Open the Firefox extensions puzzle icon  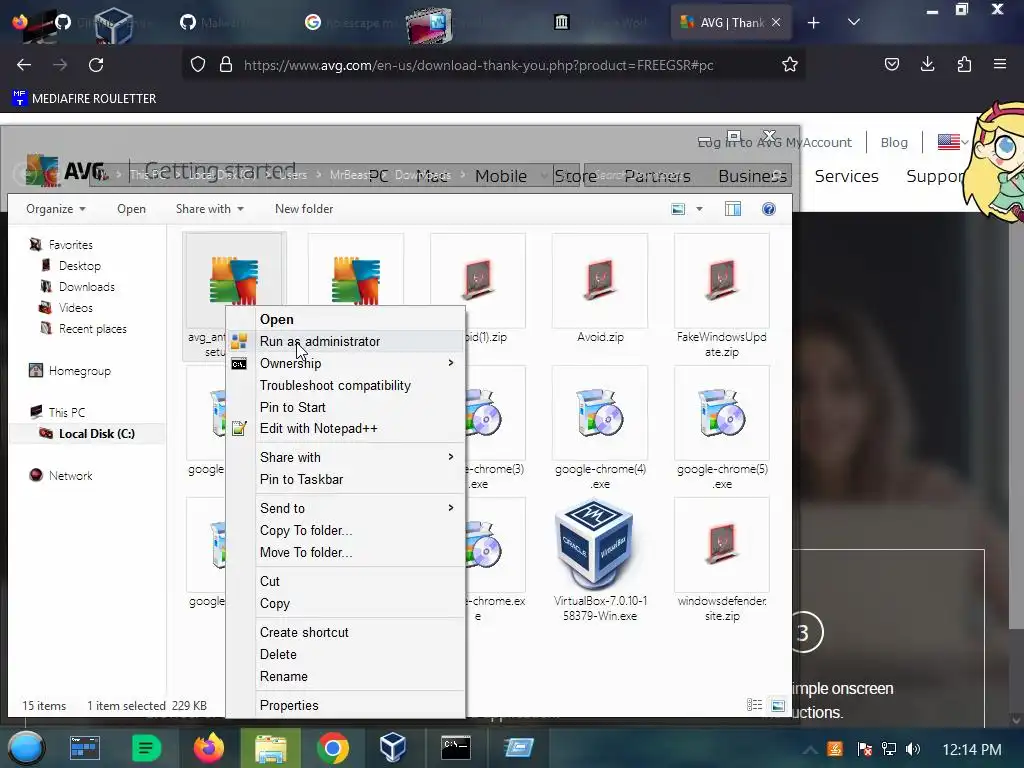coord(964,64)
